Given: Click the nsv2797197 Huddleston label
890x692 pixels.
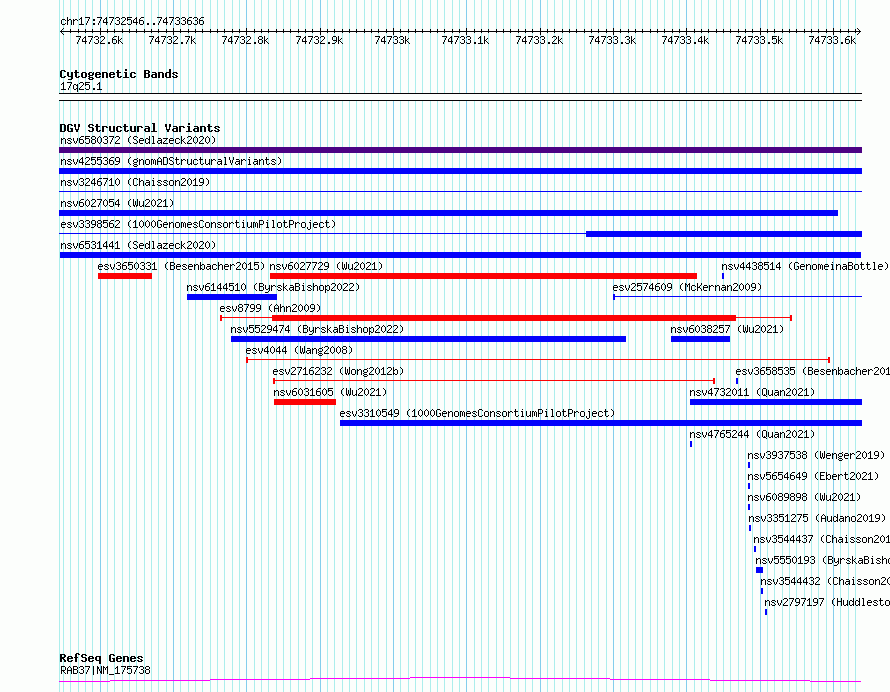Looking at the screenshot, I should tap(826, 602).
